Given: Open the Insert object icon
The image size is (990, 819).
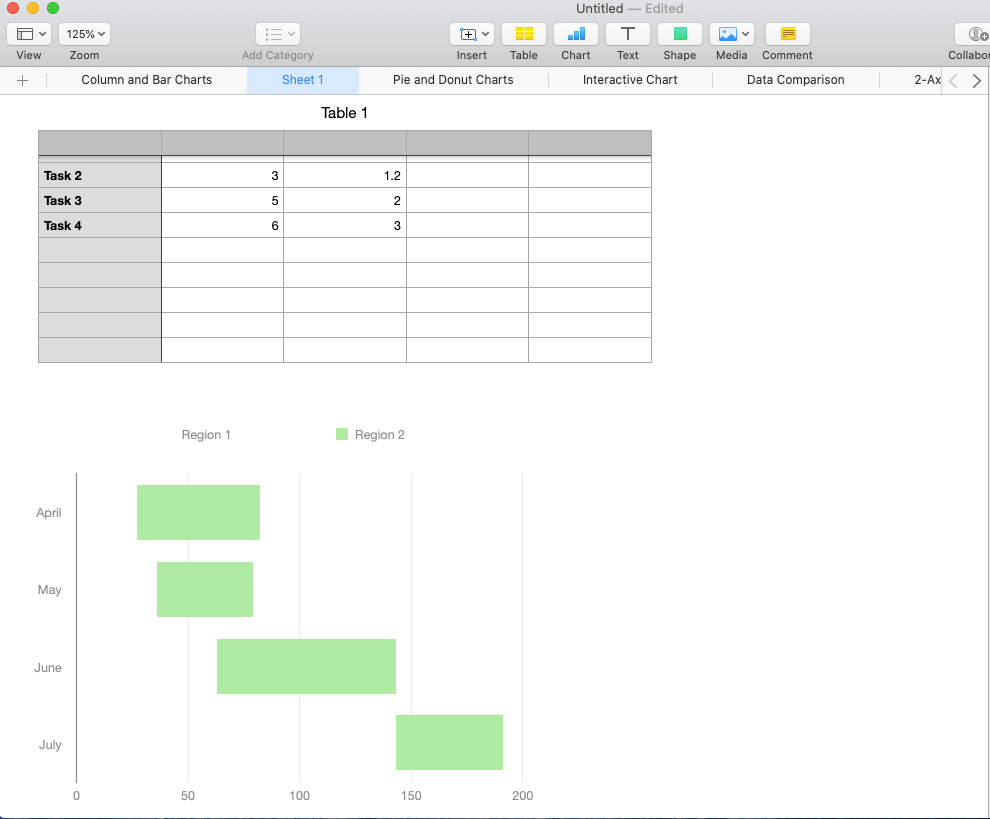Looking at the screenshot, I should (471, 34).
